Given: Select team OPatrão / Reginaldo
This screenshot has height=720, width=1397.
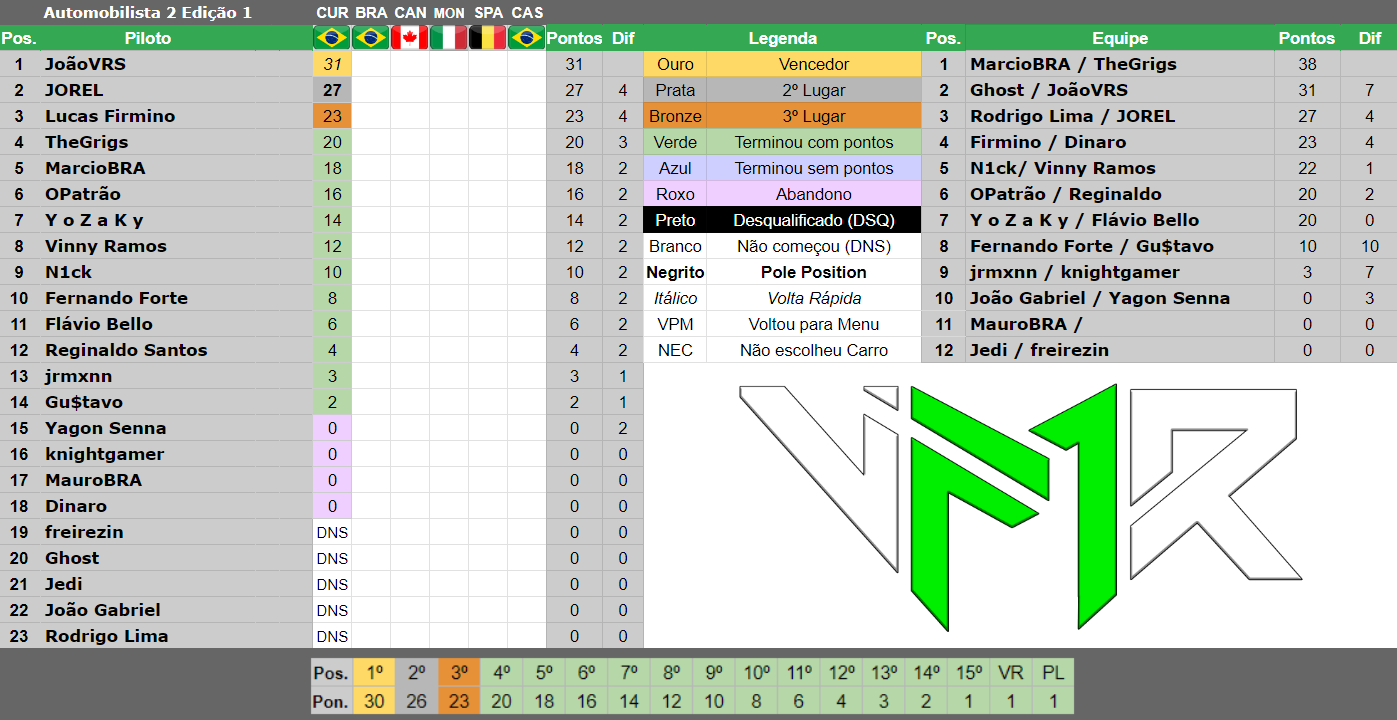Looking at the screenshot, I should [1066, 194].
